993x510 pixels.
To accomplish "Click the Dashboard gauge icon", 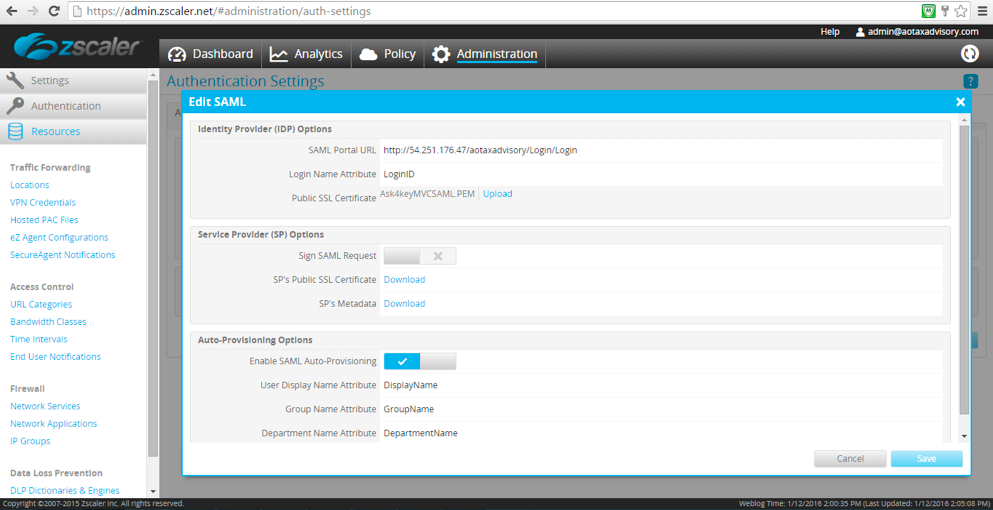I will click(177, 54).
